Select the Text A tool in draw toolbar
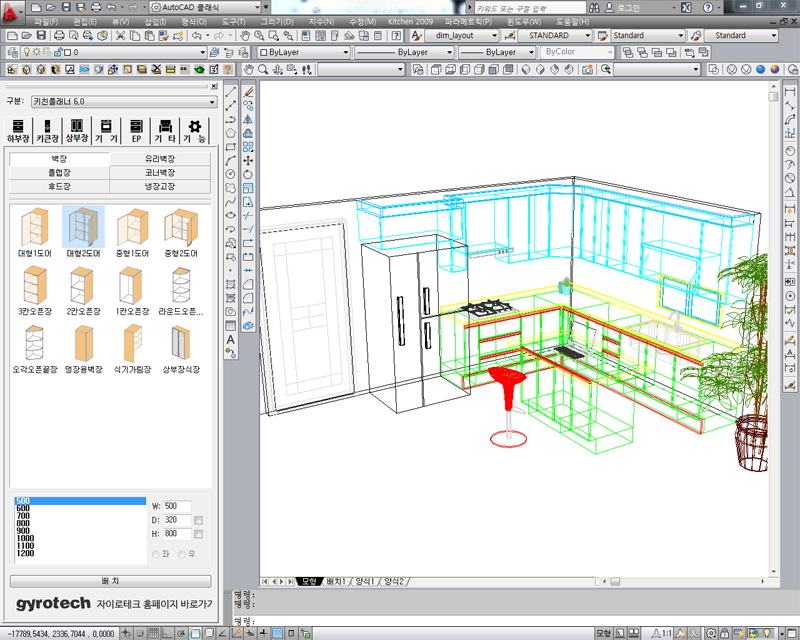The image size is (800, 640). pyautogui.click(x=231, y=339)
